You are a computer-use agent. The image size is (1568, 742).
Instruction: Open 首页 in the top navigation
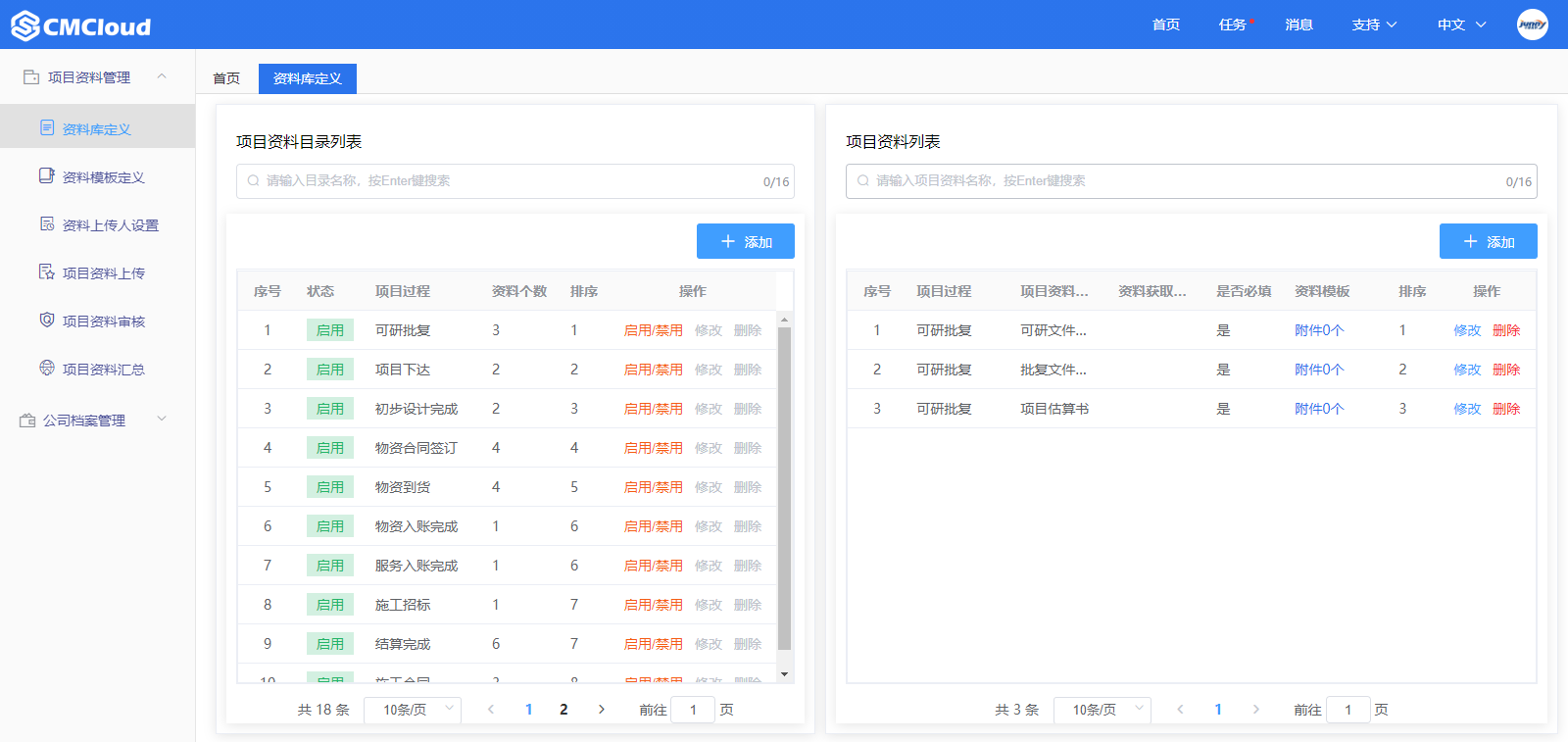(1166, 25)
